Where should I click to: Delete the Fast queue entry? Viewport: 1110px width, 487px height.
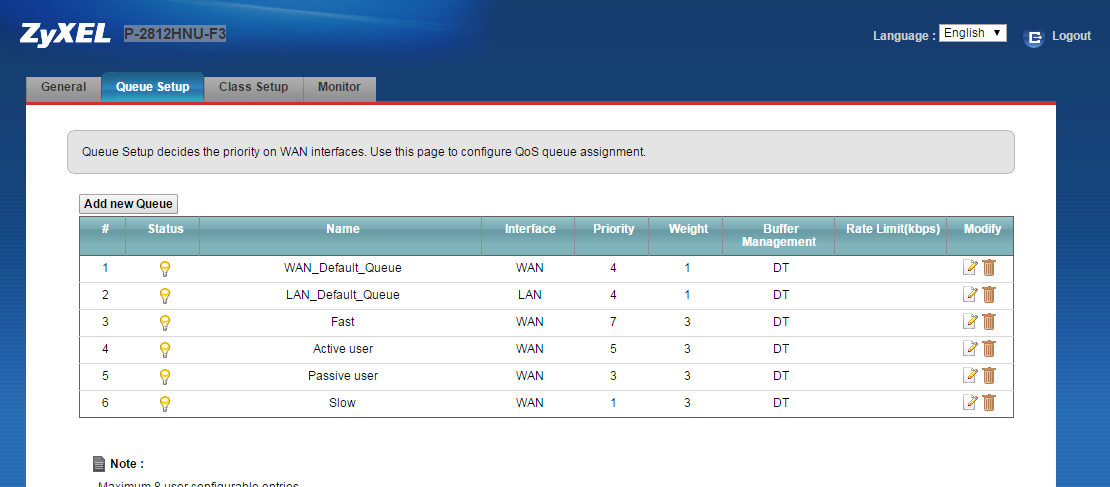tap(989, 321)
